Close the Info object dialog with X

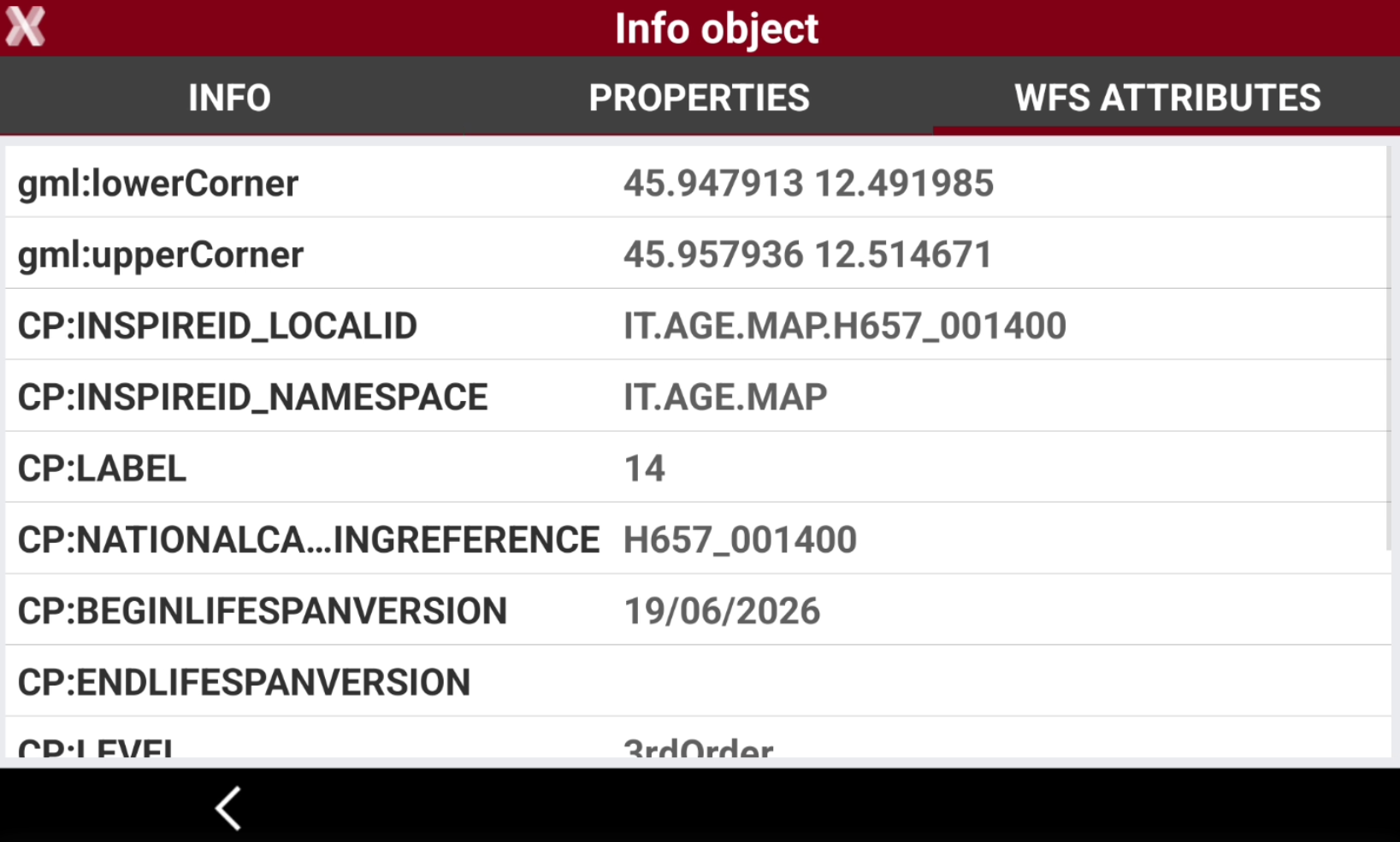coord(25,26)
